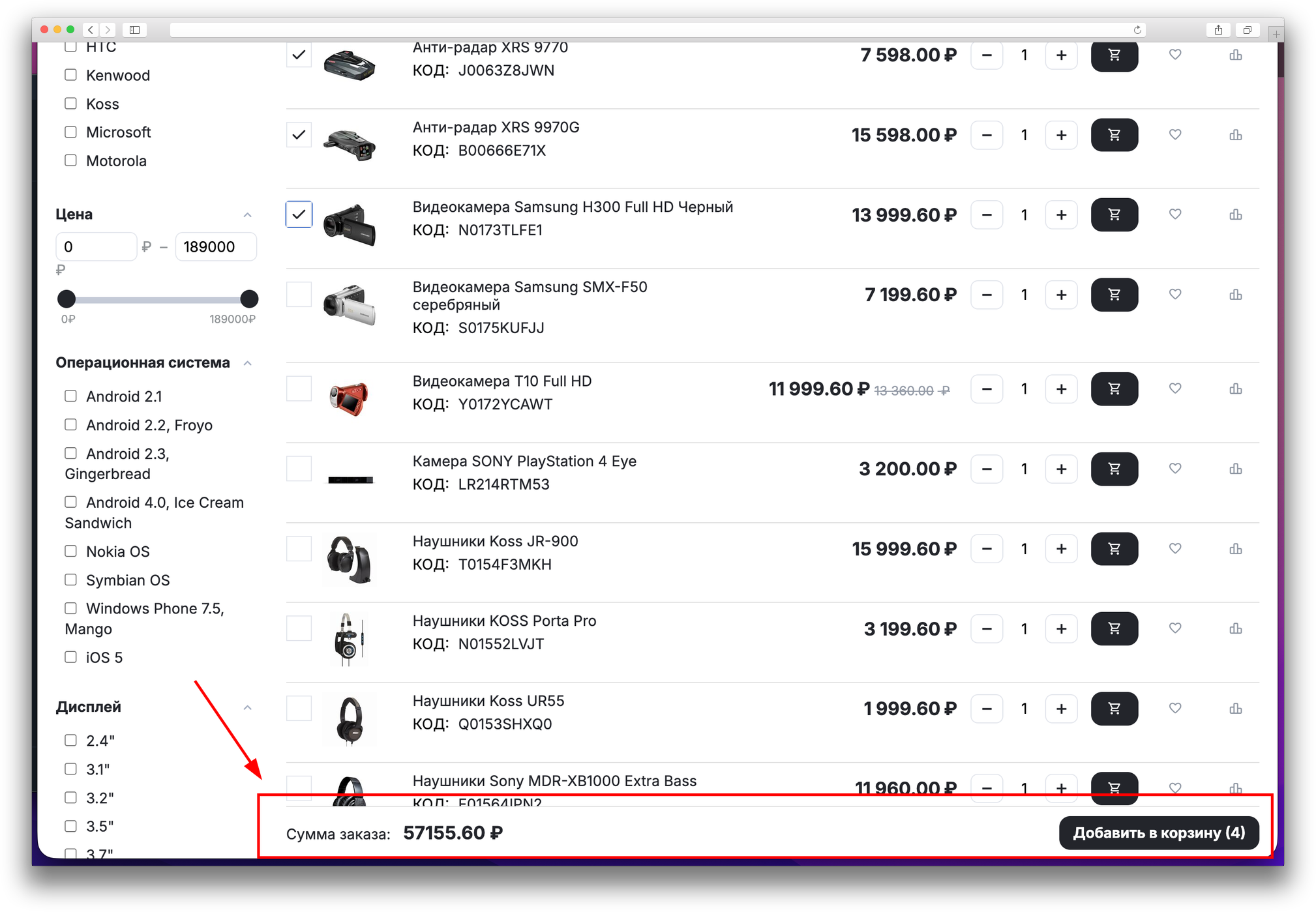Viewport: 1316px width, 912px height.
Task: Uncheck Видеокамера Samsung H300 selection checkbox
Action: (299, 214)
